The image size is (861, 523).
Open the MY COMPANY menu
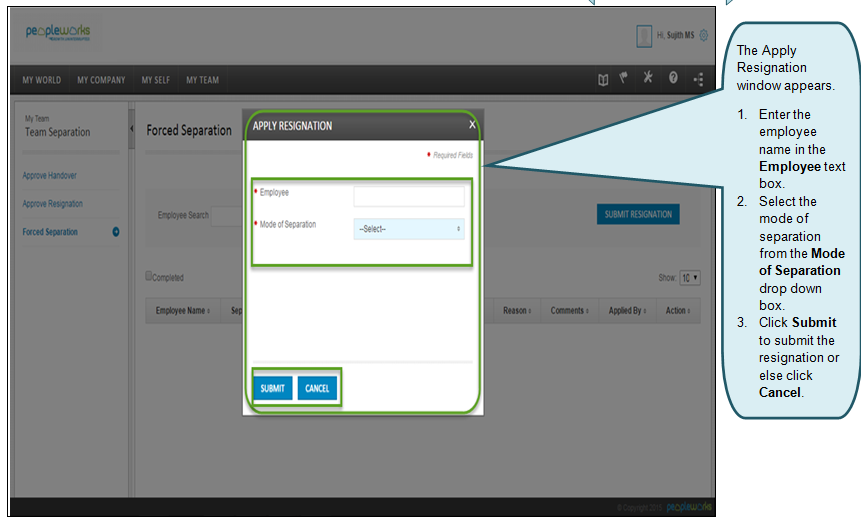tap(101, 80)
